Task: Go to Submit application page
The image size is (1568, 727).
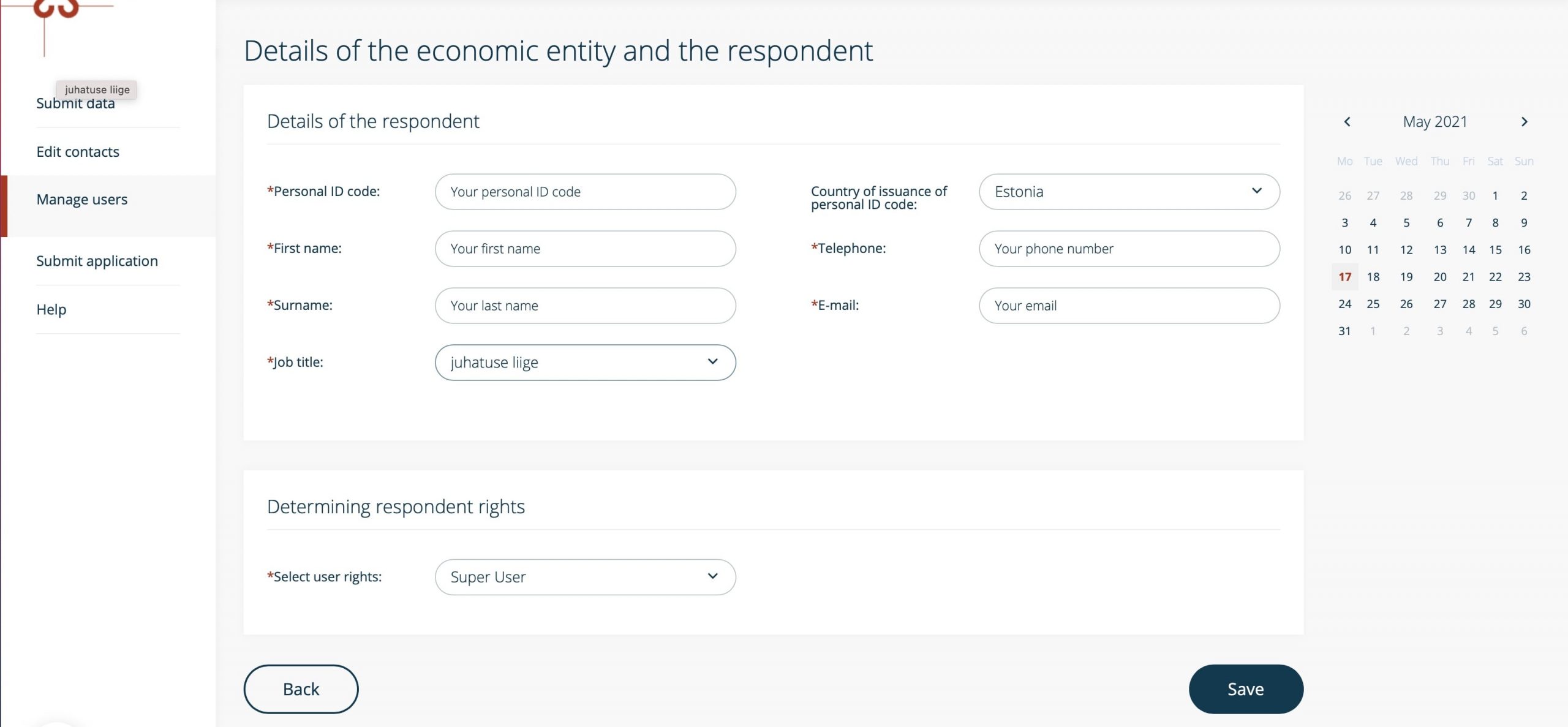Action: (x=97, y=261)
